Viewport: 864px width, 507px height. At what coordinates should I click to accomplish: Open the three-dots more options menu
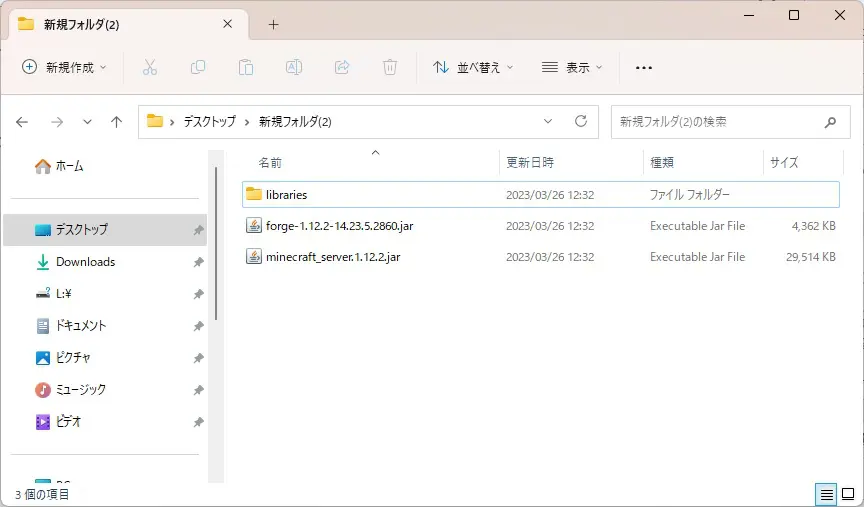click(644, 67)
